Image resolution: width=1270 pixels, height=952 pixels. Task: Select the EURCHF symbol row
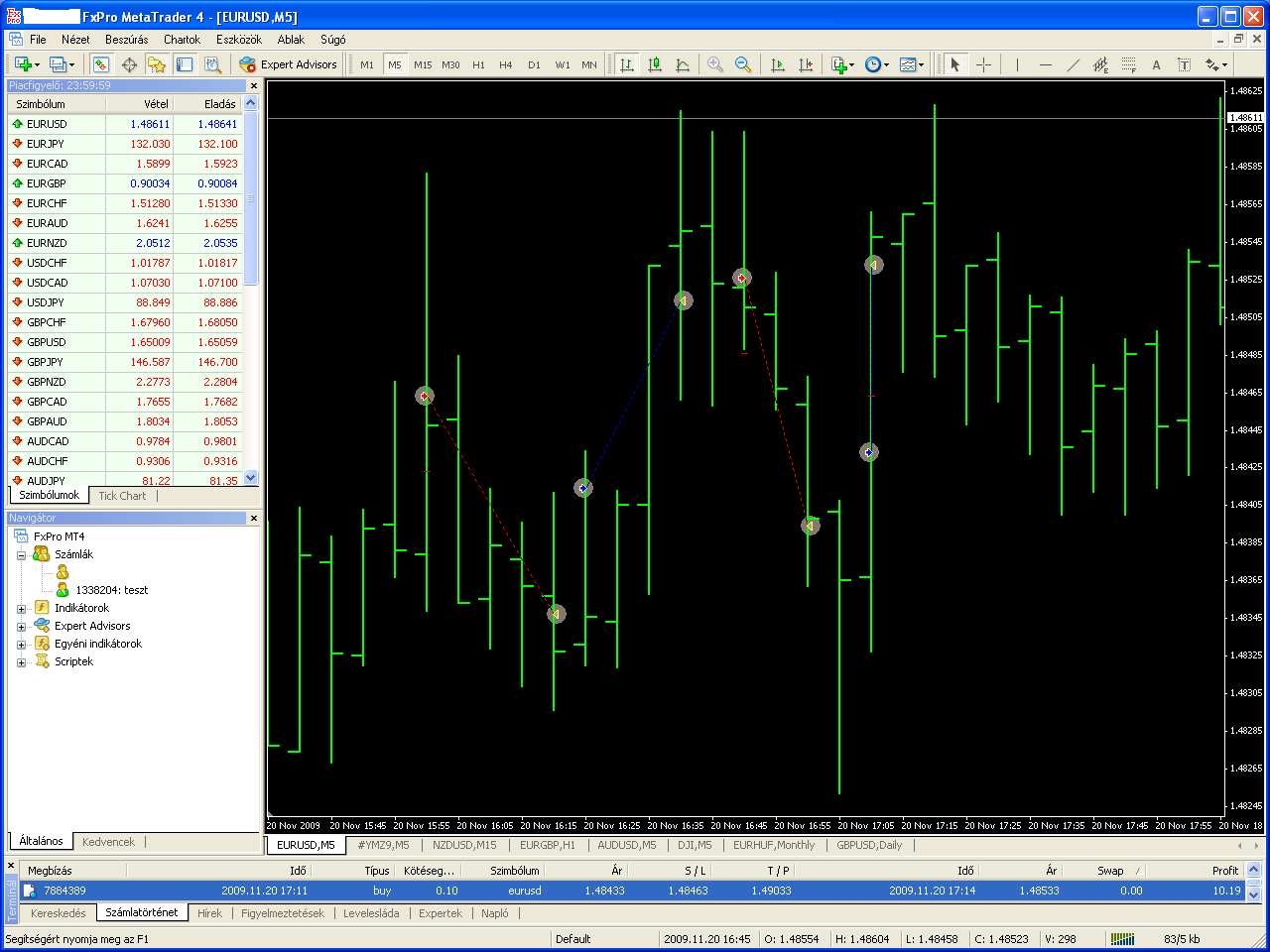(125, 203)
